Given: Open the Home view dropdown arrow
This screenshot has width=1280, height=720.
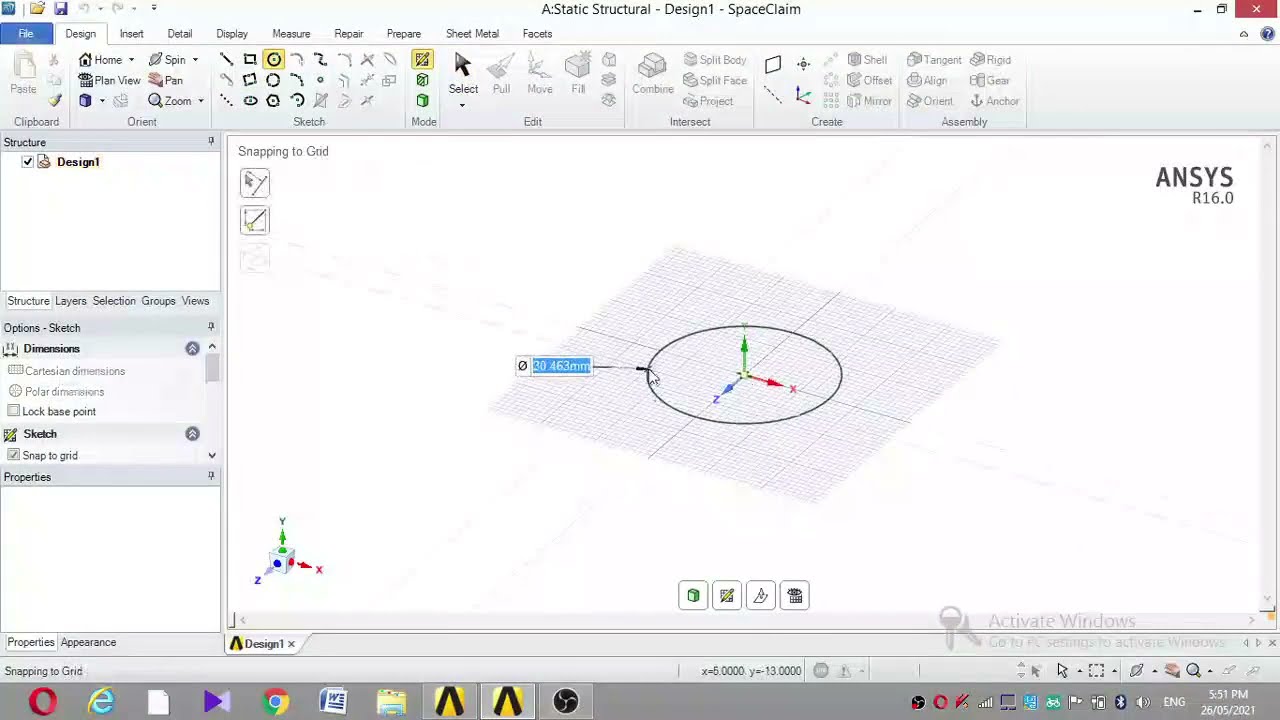Looking at the screenshot, I should pos(130,60).
